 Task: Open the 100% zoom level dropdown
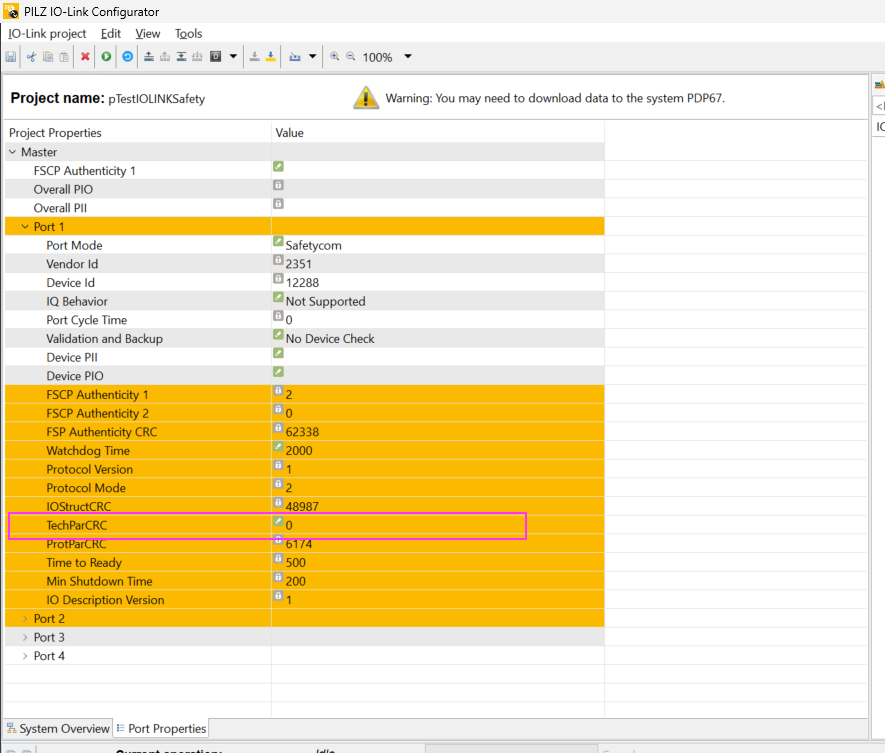(x=408, y=56)
